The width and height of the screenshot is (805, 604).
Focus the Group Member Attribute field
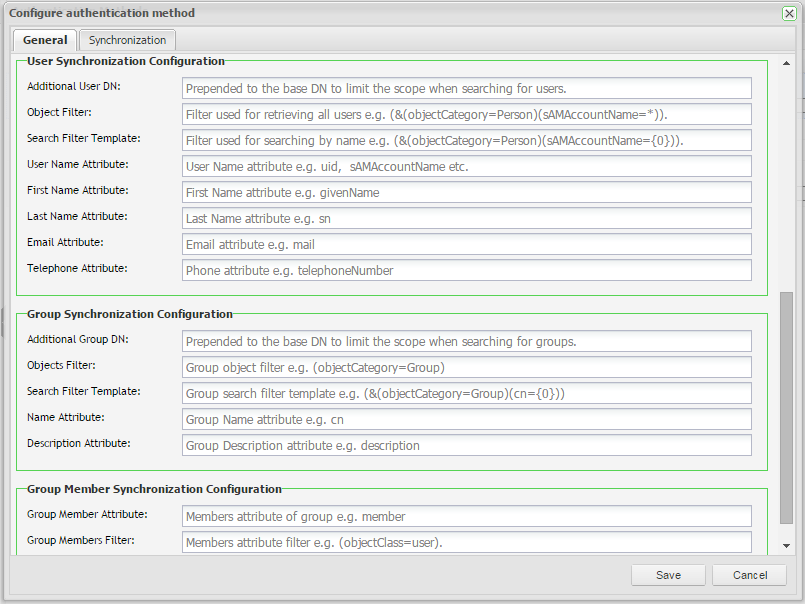[x=466, y=516]
